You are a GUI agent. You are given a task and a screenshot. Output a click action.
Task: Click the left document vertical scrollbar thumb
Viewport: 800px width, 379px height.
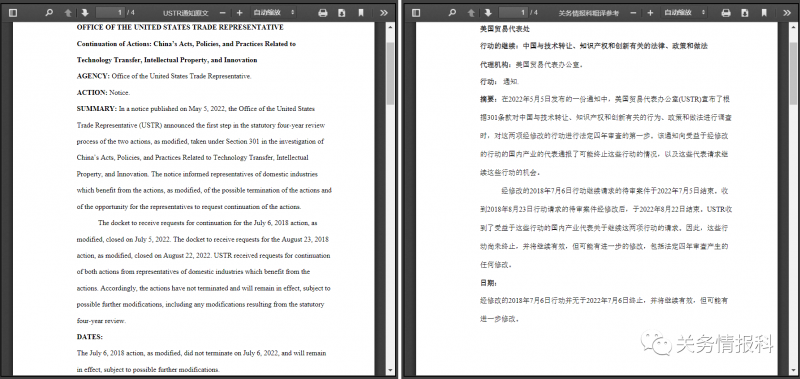pos(390,73)
